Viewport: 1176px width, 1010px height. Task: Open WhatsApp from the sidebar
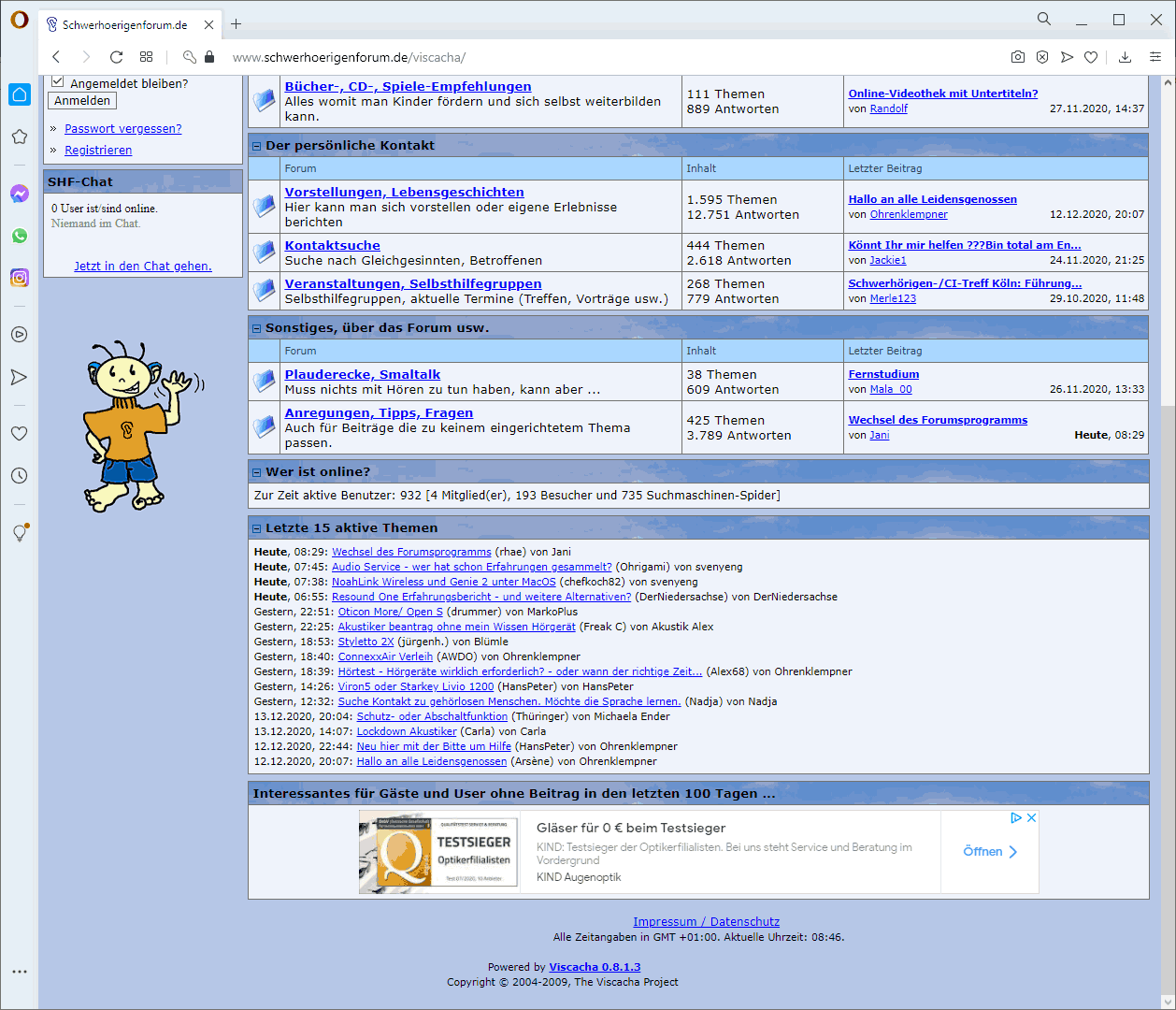click(x=20, y=236)
